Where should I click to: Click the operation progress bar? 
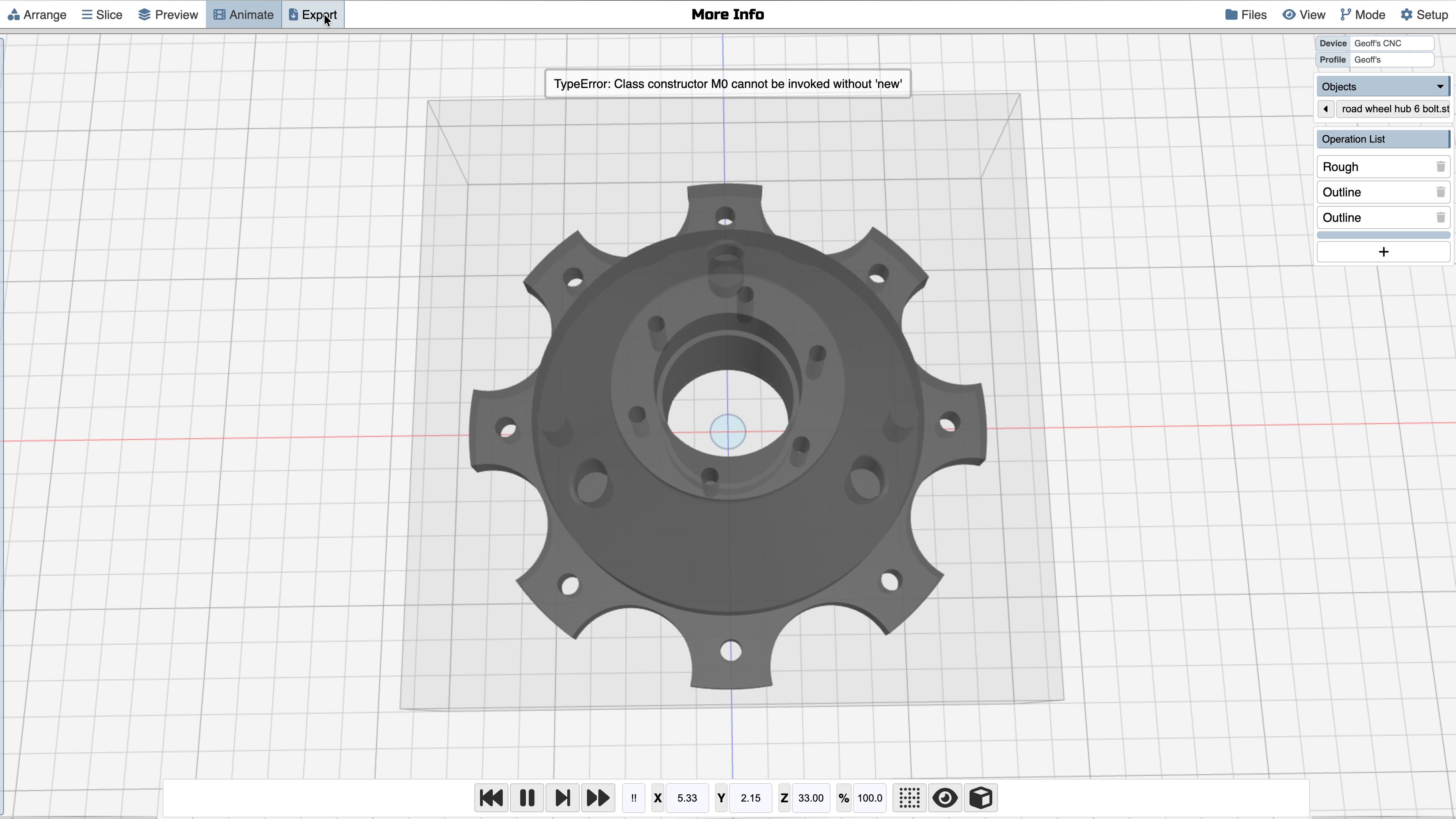click(1383, 235)
